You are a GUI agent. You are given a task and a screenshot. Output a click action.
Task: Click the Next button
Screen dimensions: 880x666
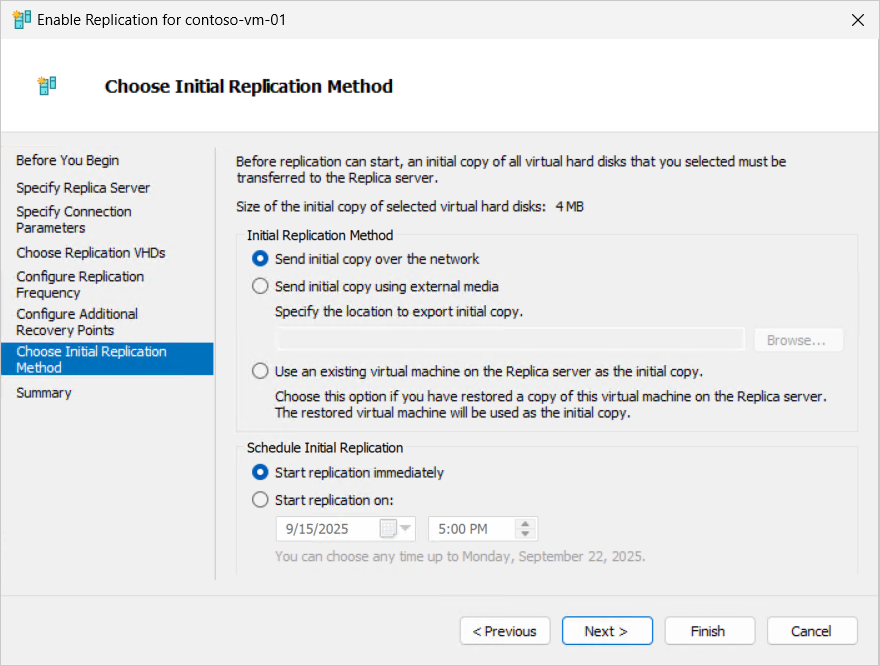tap(606, 631)
